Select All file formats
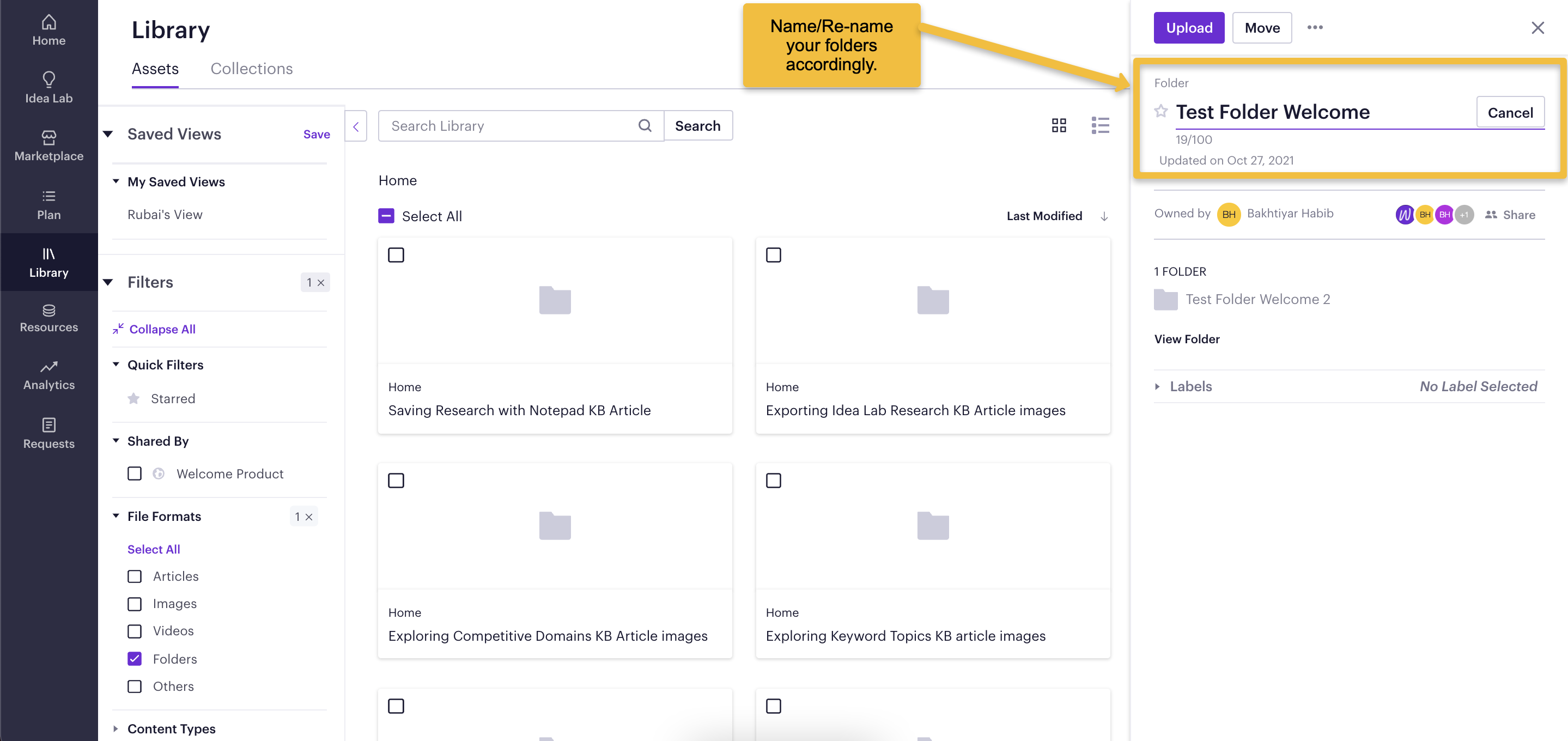 click(x=154, y=549)
